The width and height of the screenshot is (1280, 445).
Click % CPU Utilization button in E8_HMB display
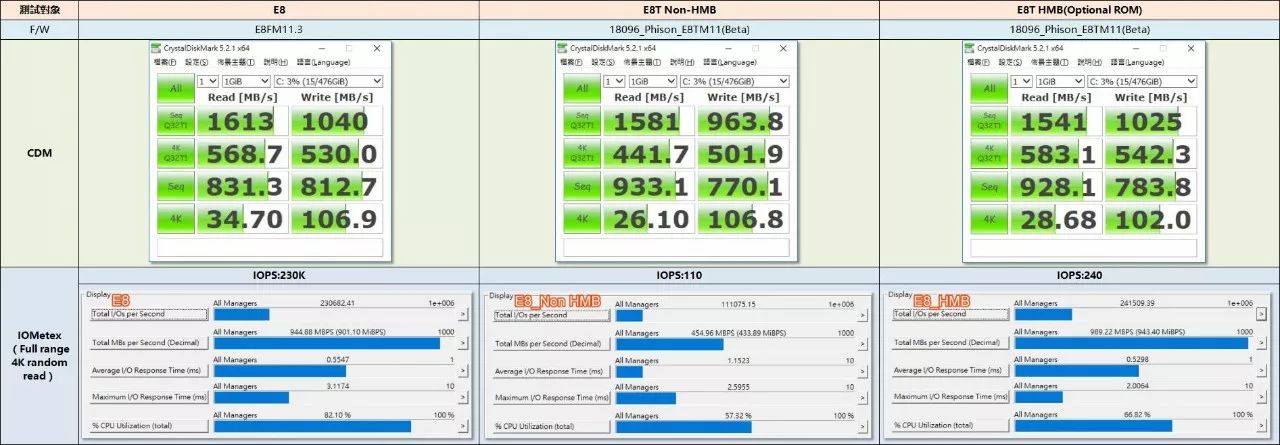(x=950, y=425)
